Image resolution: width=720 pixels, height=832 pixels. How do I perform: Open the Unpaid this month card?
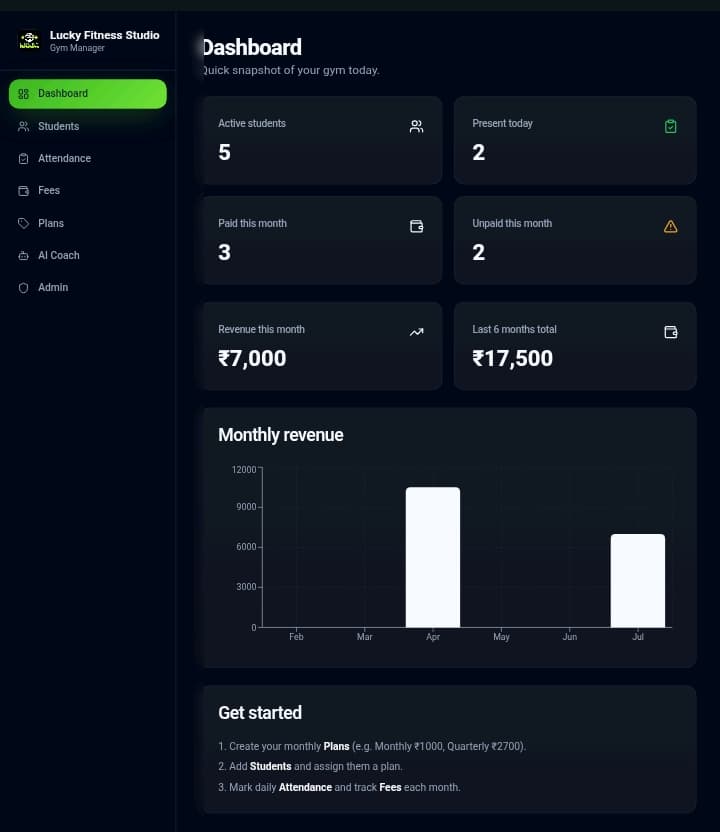[x=575, y=240]
